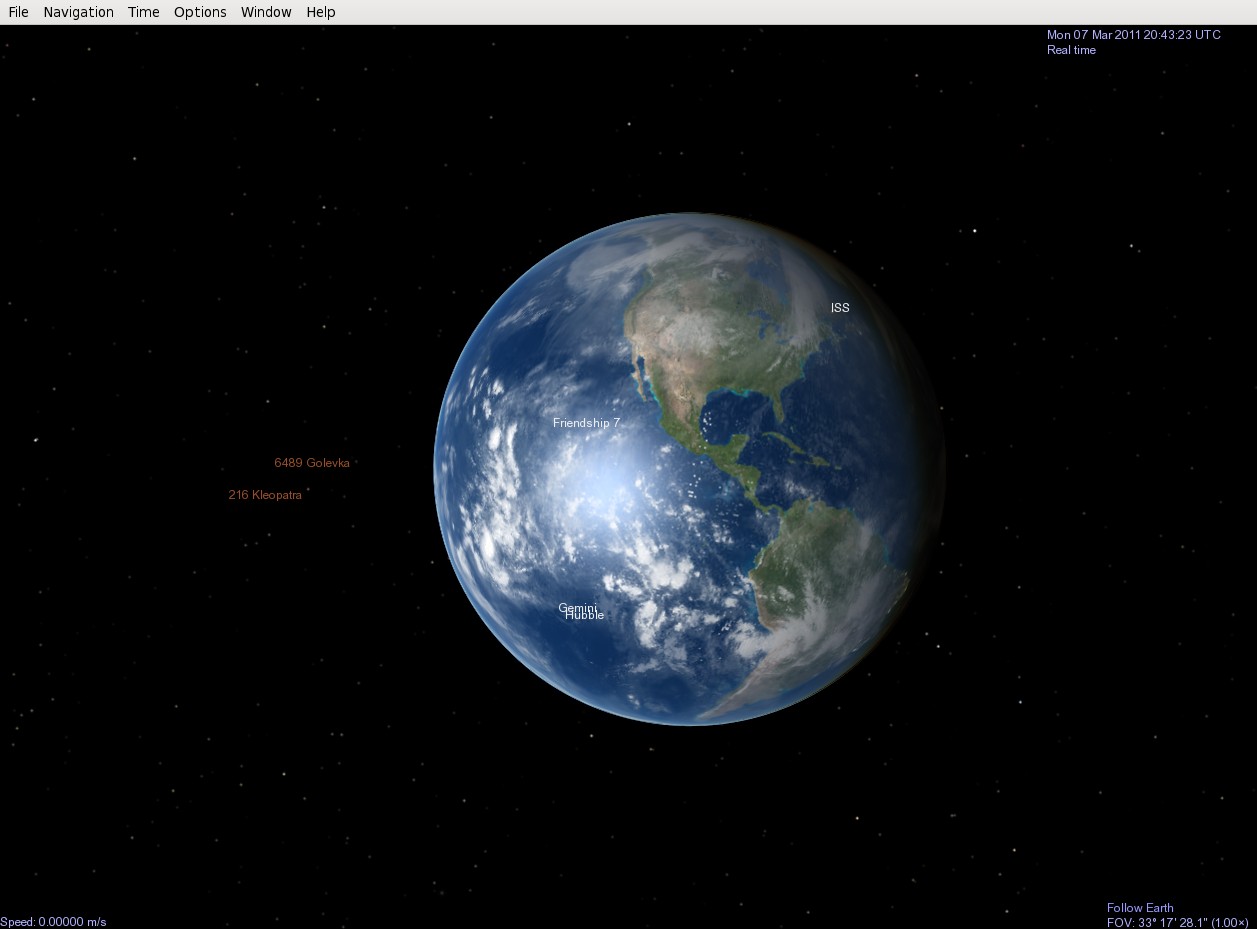1257x929 pixels.
Task: Select the Friendship 7 spacecraft label
Action: (586, 423)
